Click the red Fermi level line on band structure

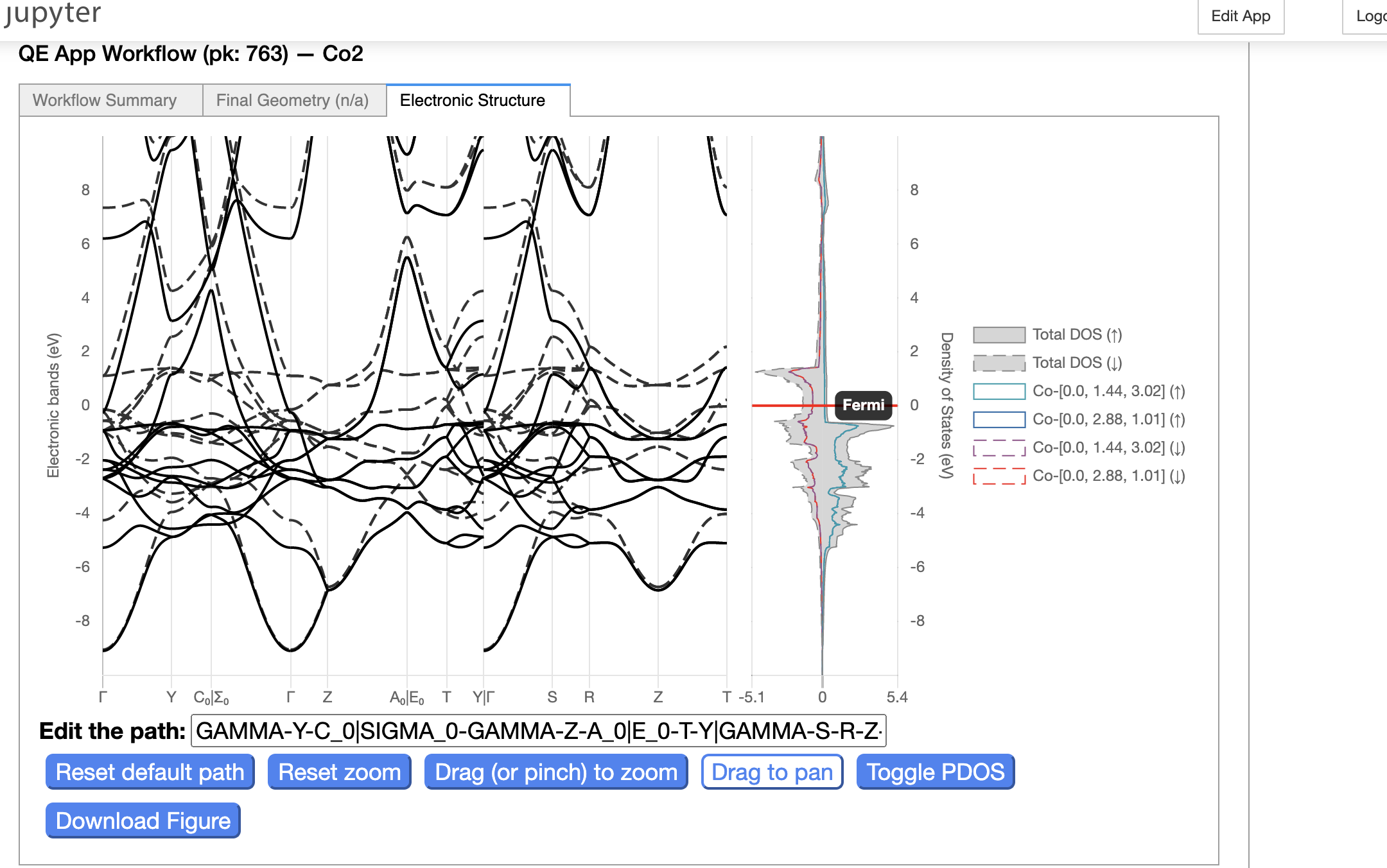tap(400, 401)
